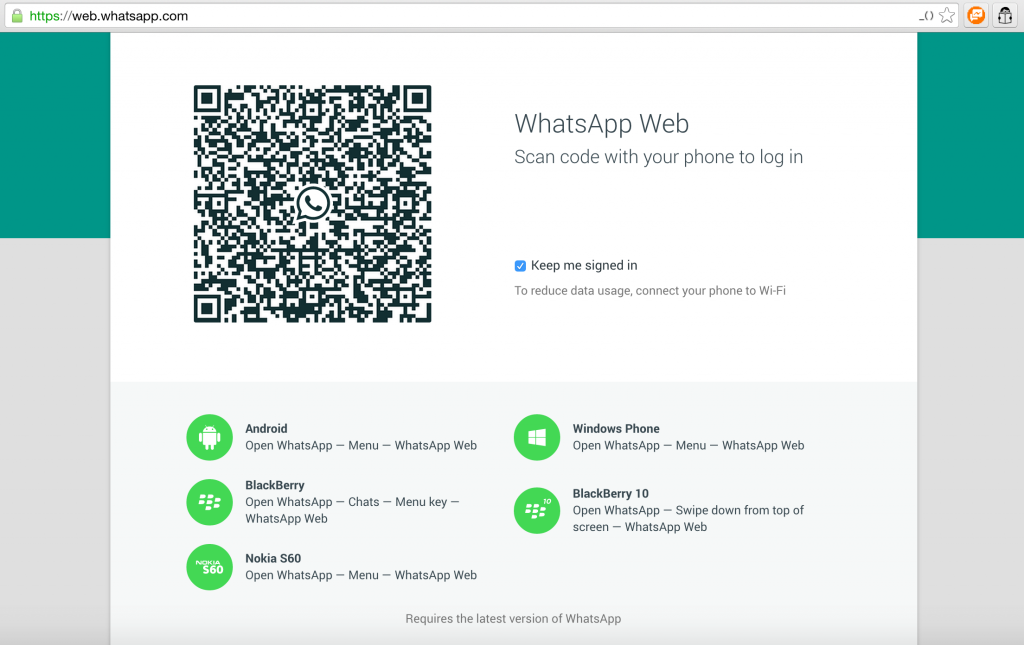Click 'Requires the latest version of WhatsApp' text
Viewport: 1024px width, 645px height.
[513, 619]
